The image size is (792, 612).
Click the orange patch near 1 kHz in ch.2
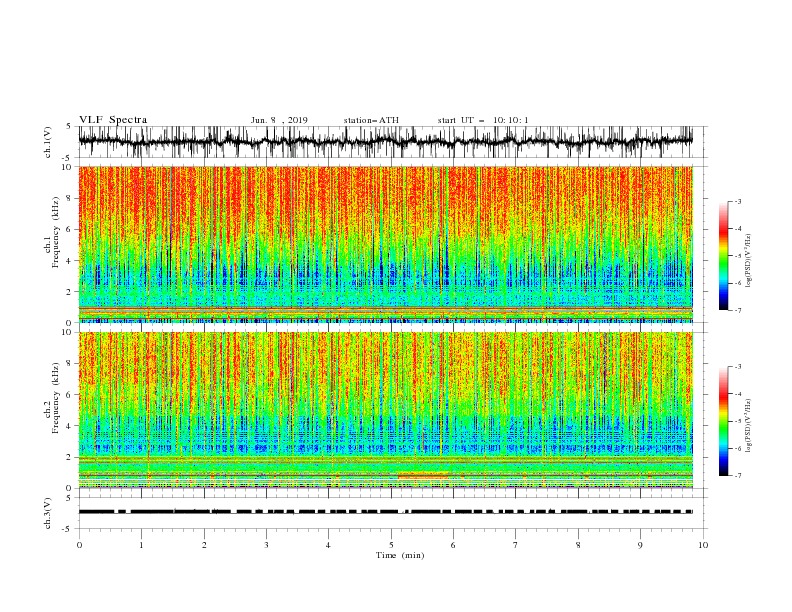pos(423,475)
